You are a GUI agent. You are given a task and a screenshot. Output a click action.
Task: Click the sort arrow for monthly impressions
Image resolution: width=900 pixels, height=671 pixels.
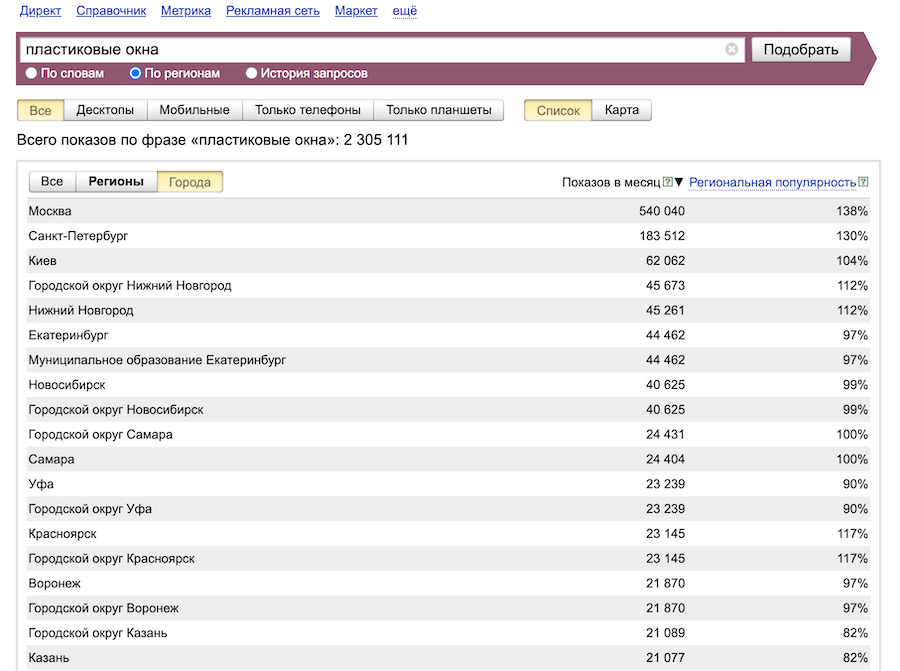[679, 182]
